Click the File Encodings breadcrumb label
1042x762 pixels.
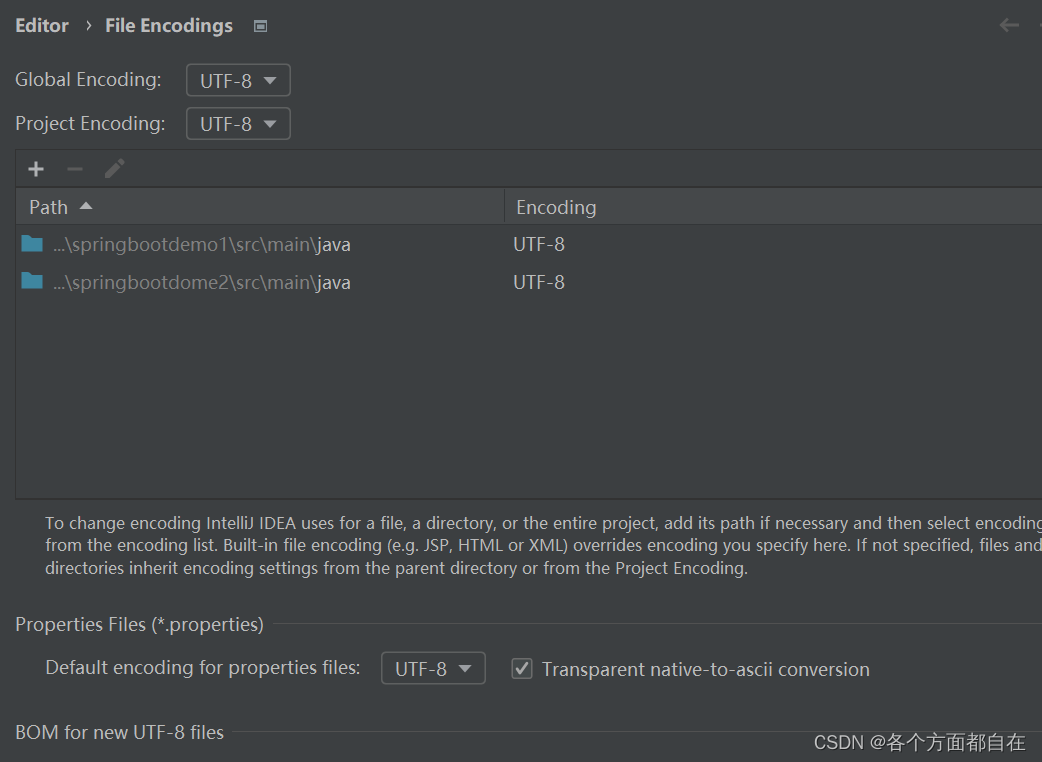(168, 25)
